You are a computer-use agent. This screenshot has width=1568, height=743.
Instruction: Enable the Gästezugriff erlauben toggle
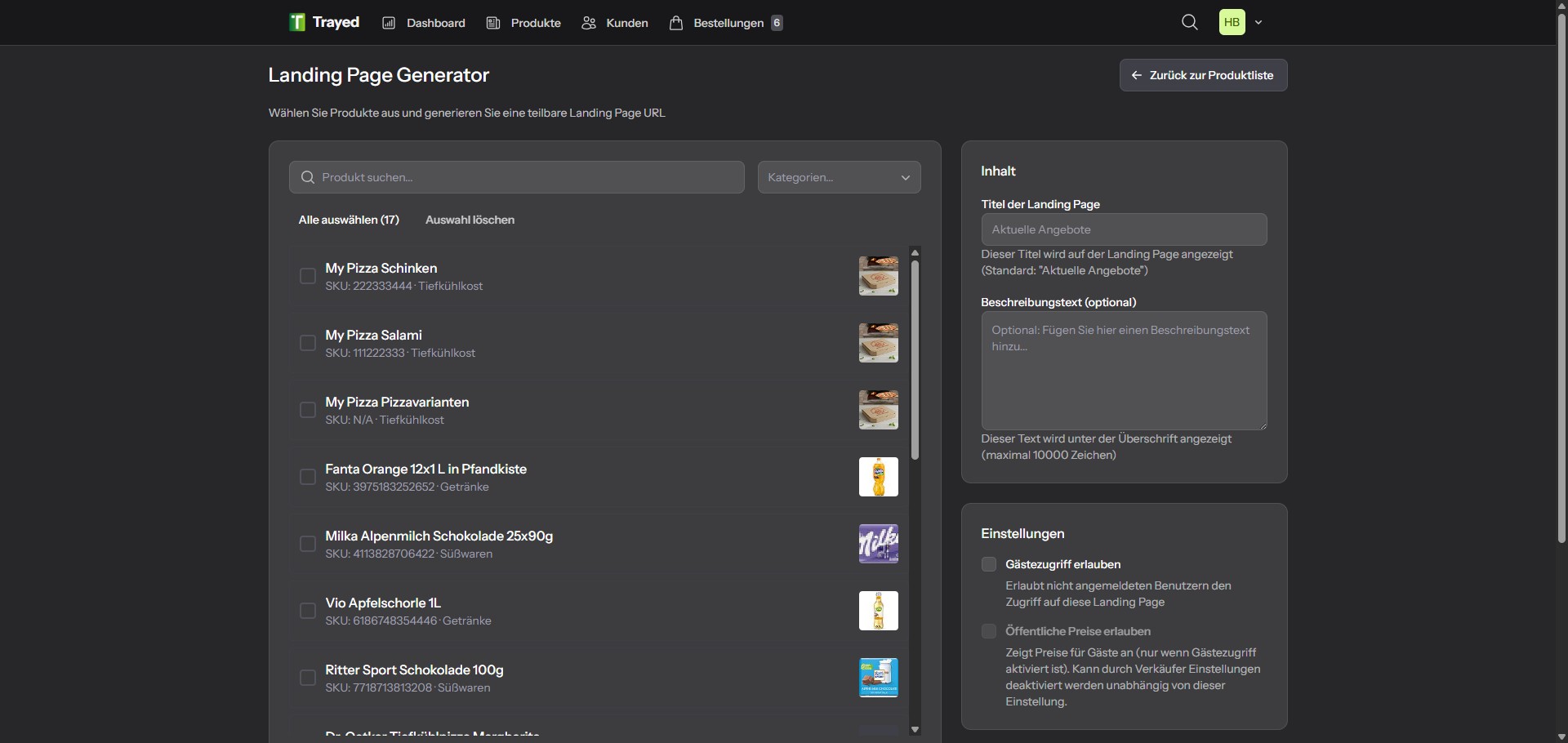pyautogui.click(x=988, y=564)
